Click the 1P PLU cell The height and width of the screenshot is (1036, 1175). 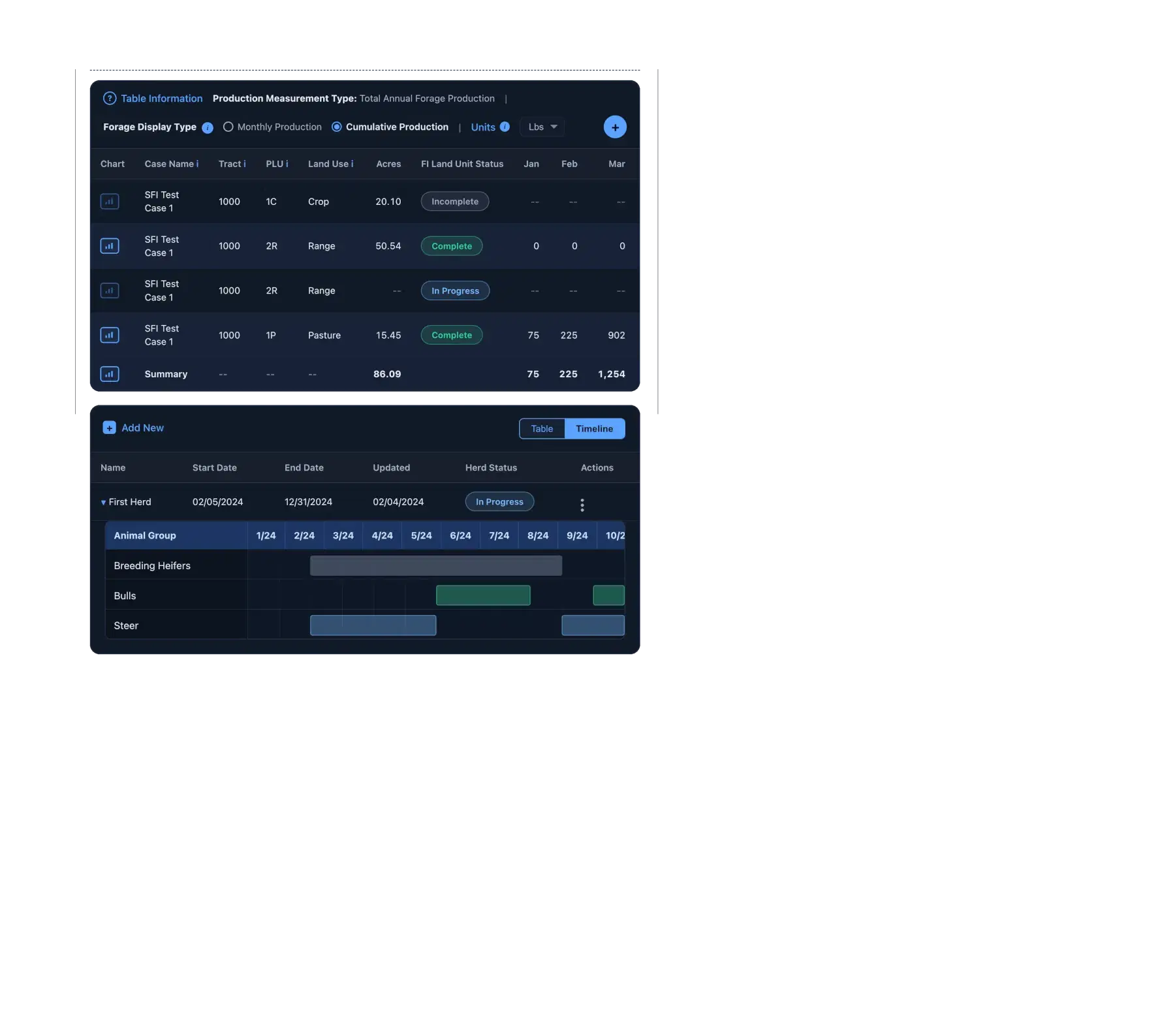271,335
